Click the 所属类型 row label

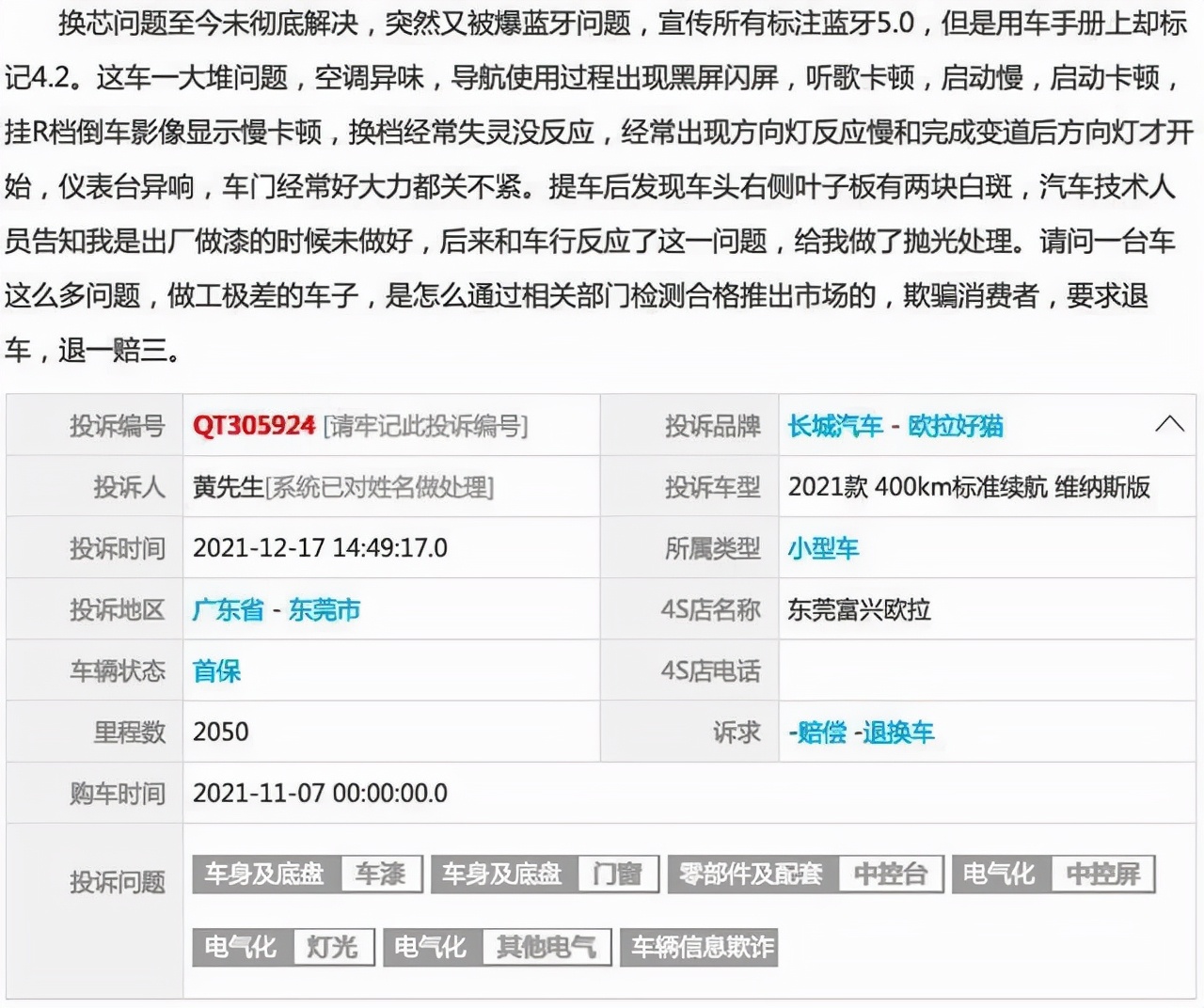pyautogui.click(x=712, y=548)
